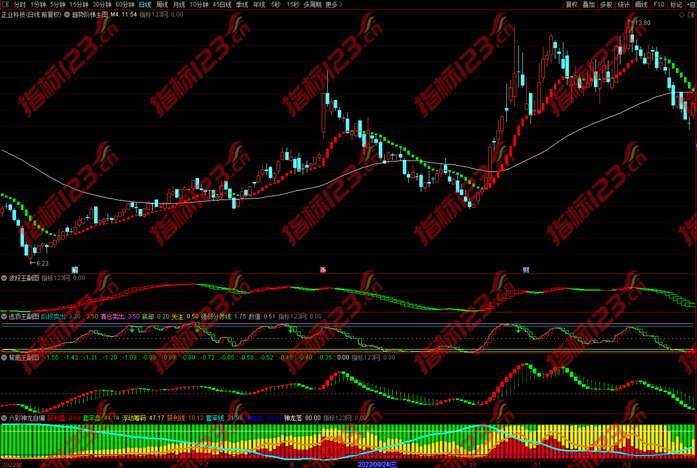
Task: Click the icon left of 分时 tab
Action: coord(5,4)
